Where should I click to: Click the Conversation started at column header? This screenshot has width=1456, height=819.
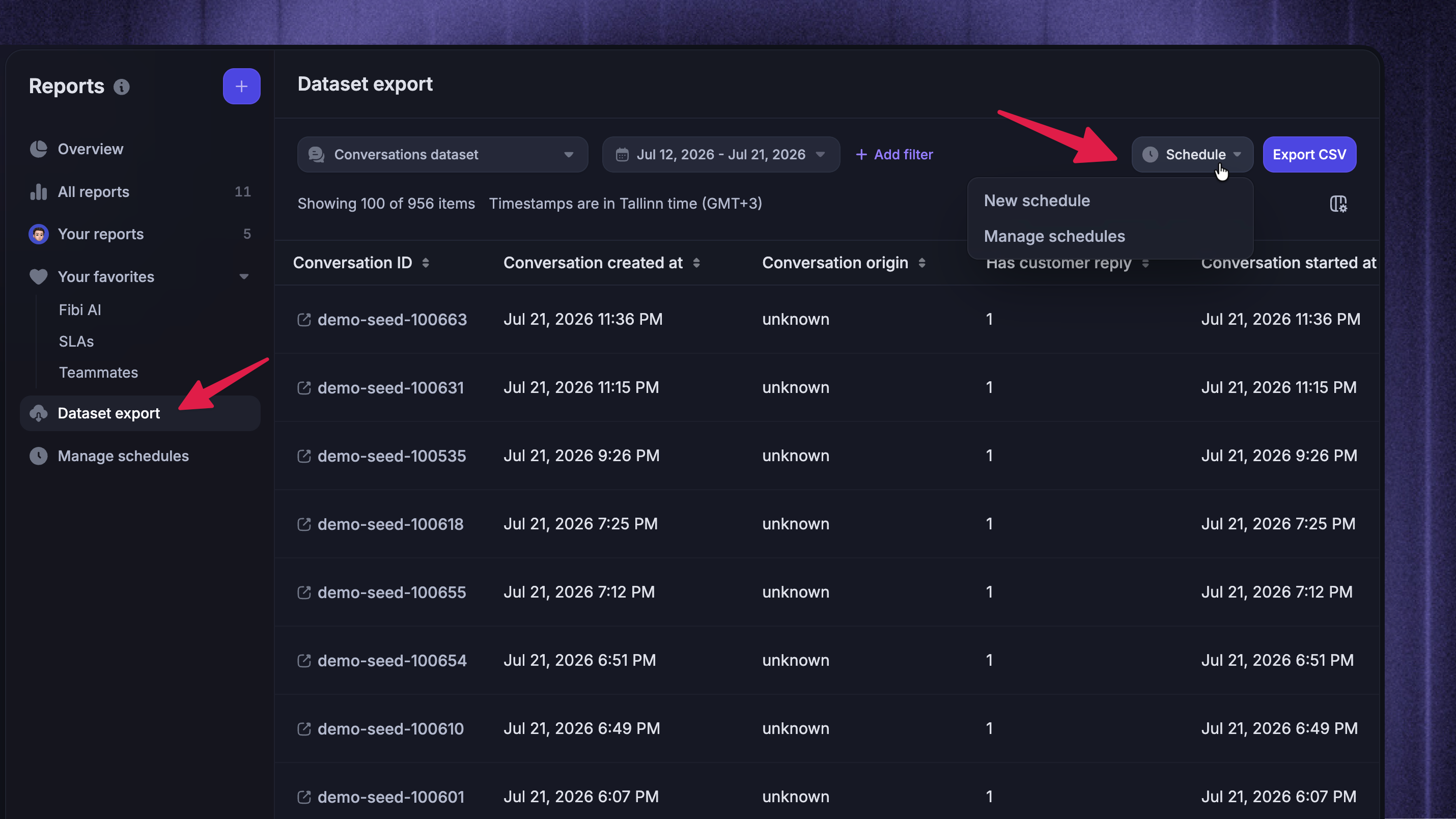[1289, 263]
